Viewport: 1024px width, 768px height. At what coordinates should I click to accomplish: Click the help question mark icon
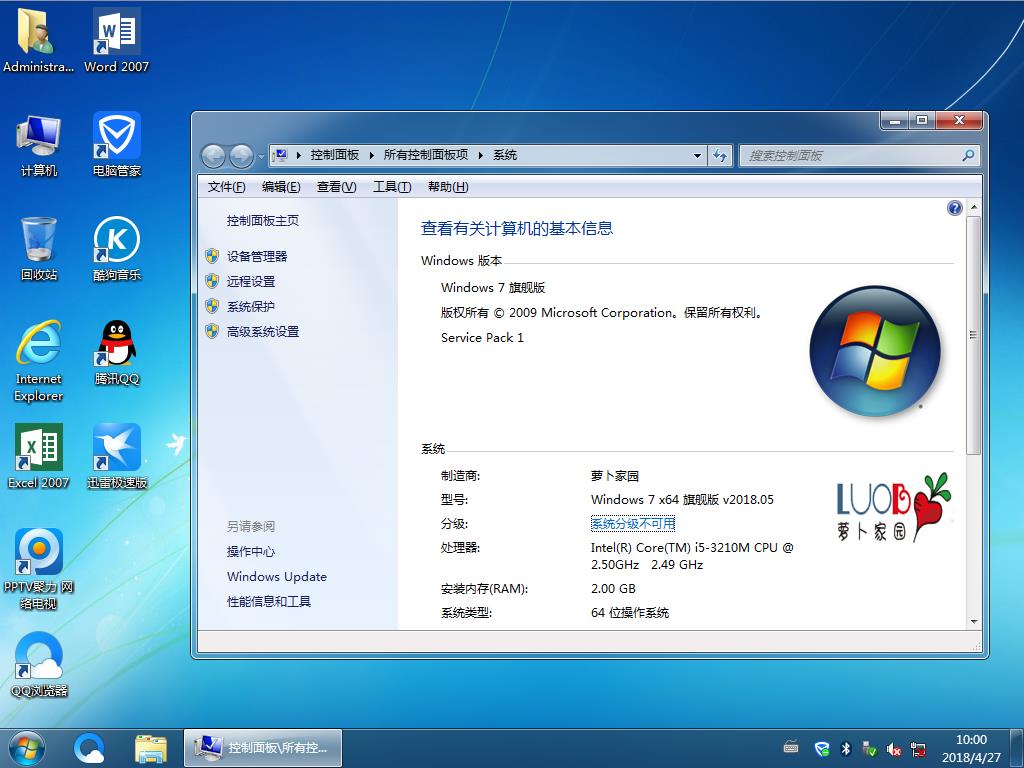click(954, 208)
